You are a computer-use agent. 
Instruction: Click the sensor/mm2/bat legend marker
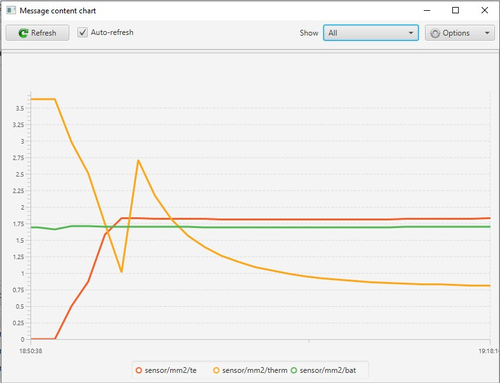[x=294, y=370]
